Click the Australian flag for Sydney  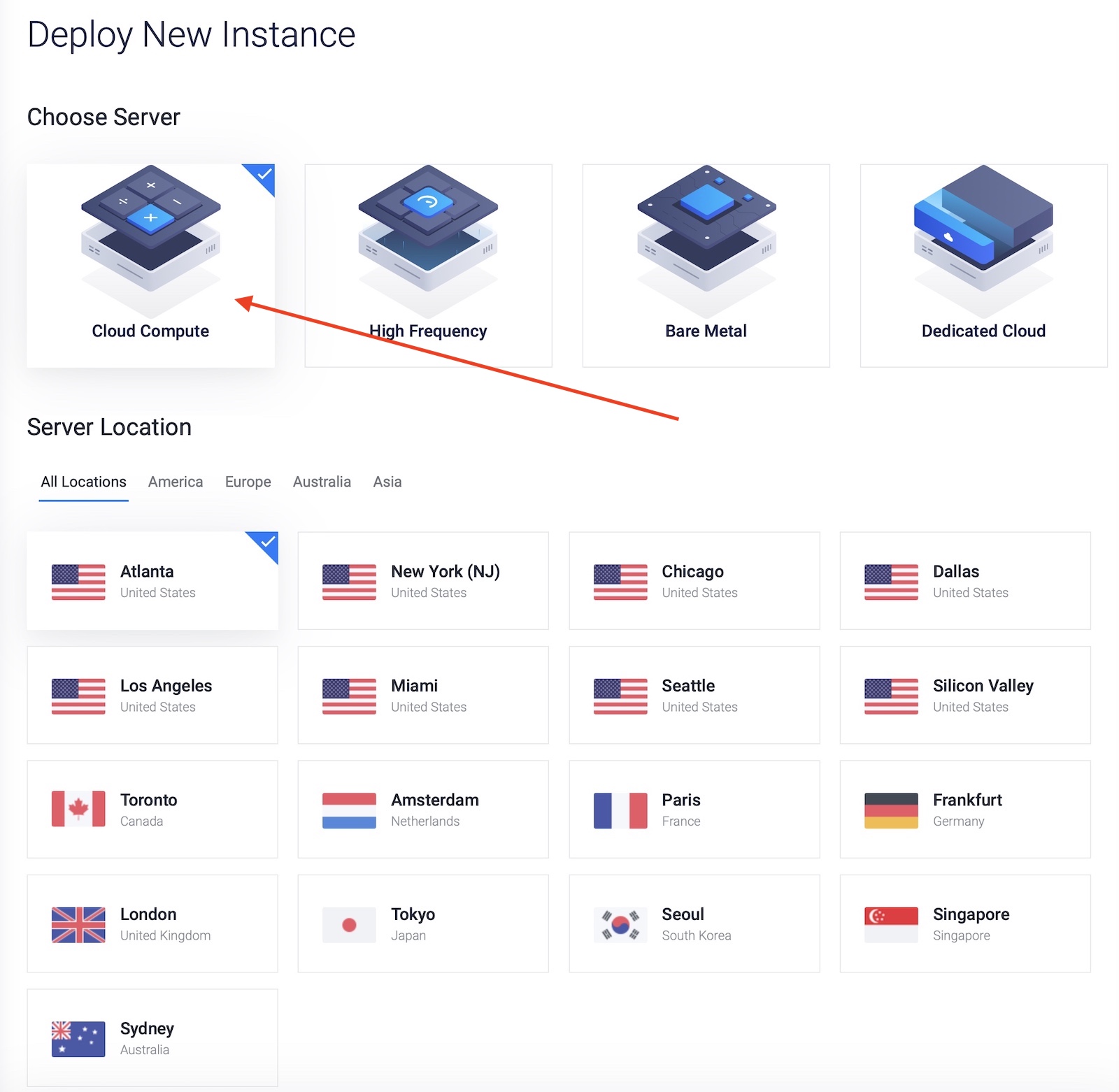tap(78, 1039)
